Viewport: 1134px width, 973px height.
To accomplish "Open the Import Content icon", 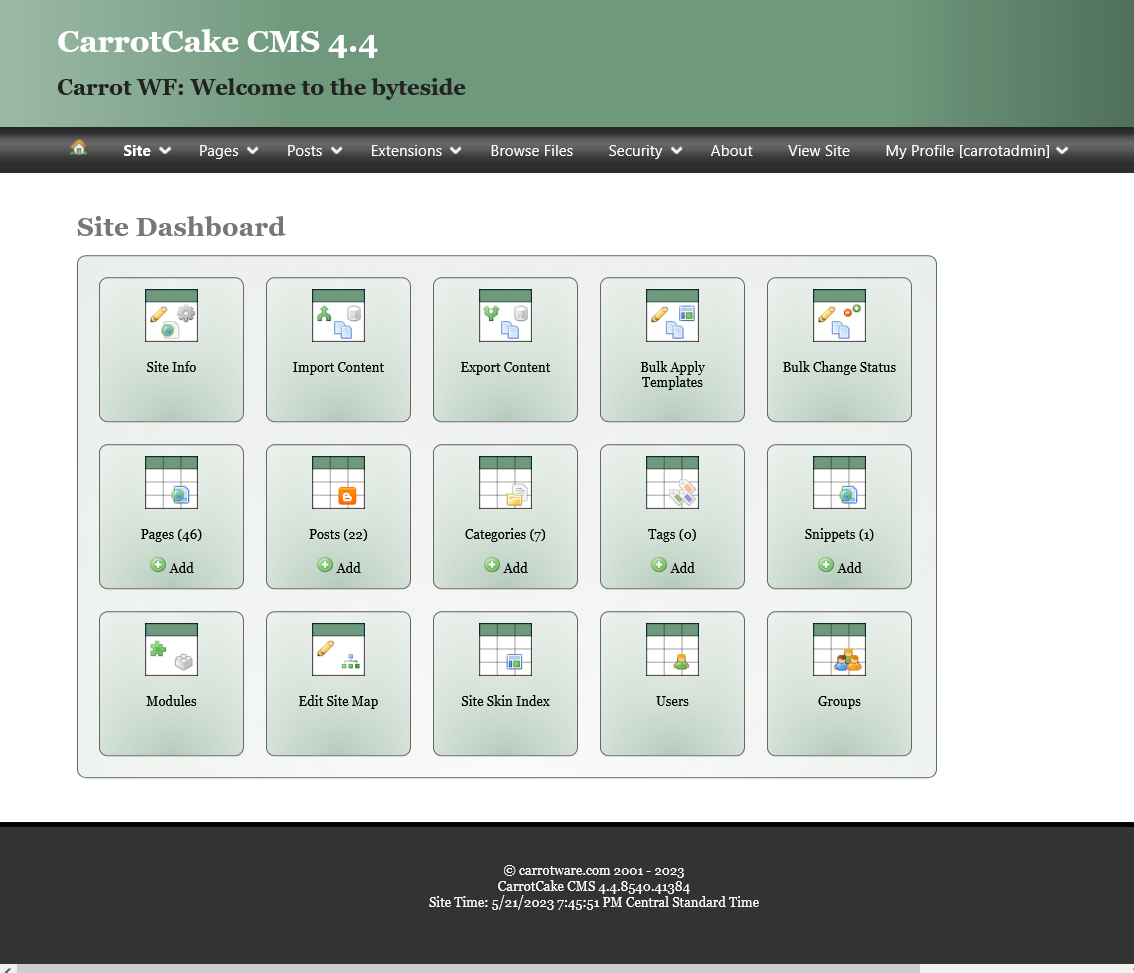I will [338, 315].
